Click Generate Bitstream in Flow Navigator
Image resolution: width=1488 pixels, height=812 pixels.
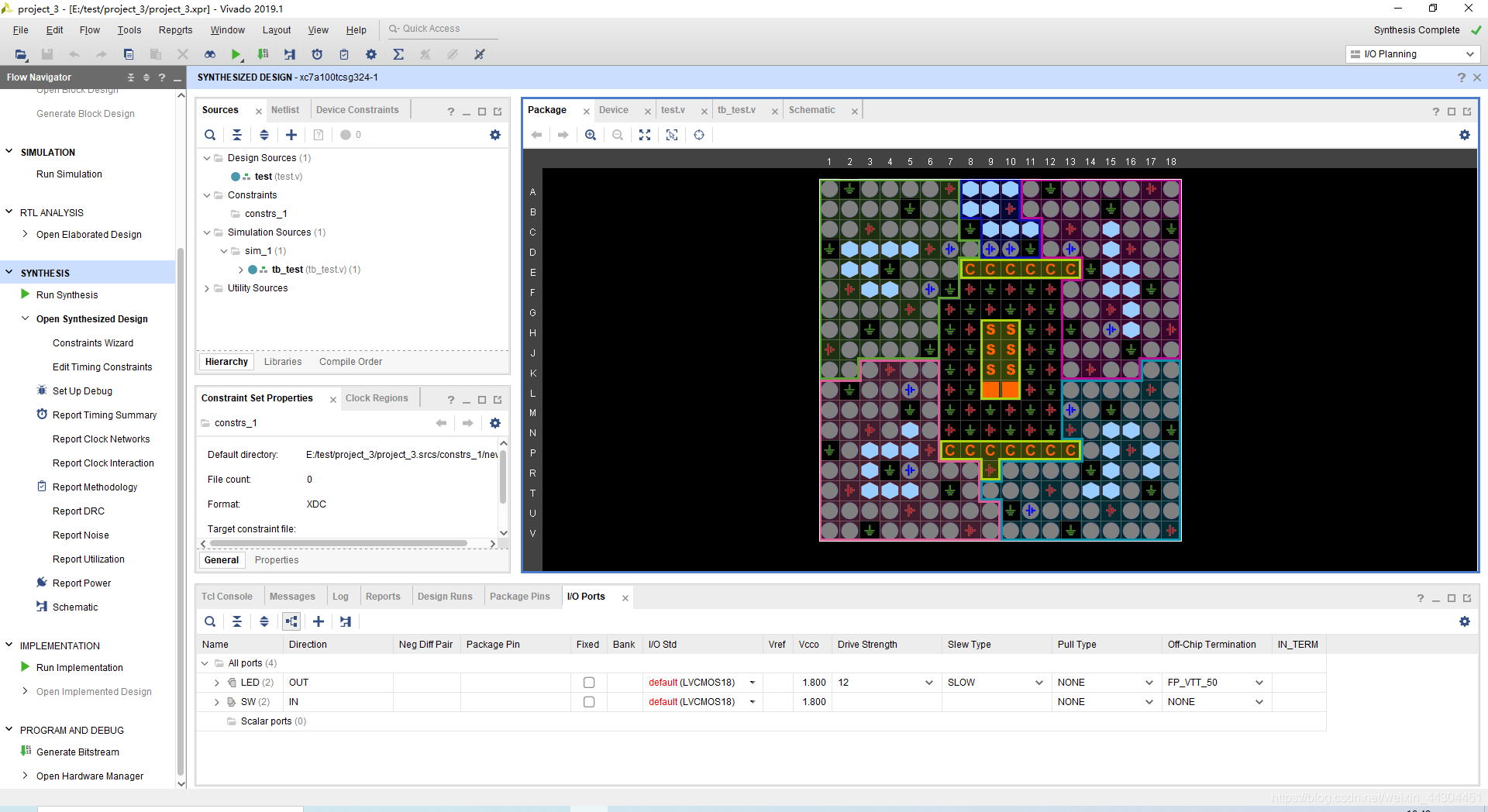click(77, 752)
